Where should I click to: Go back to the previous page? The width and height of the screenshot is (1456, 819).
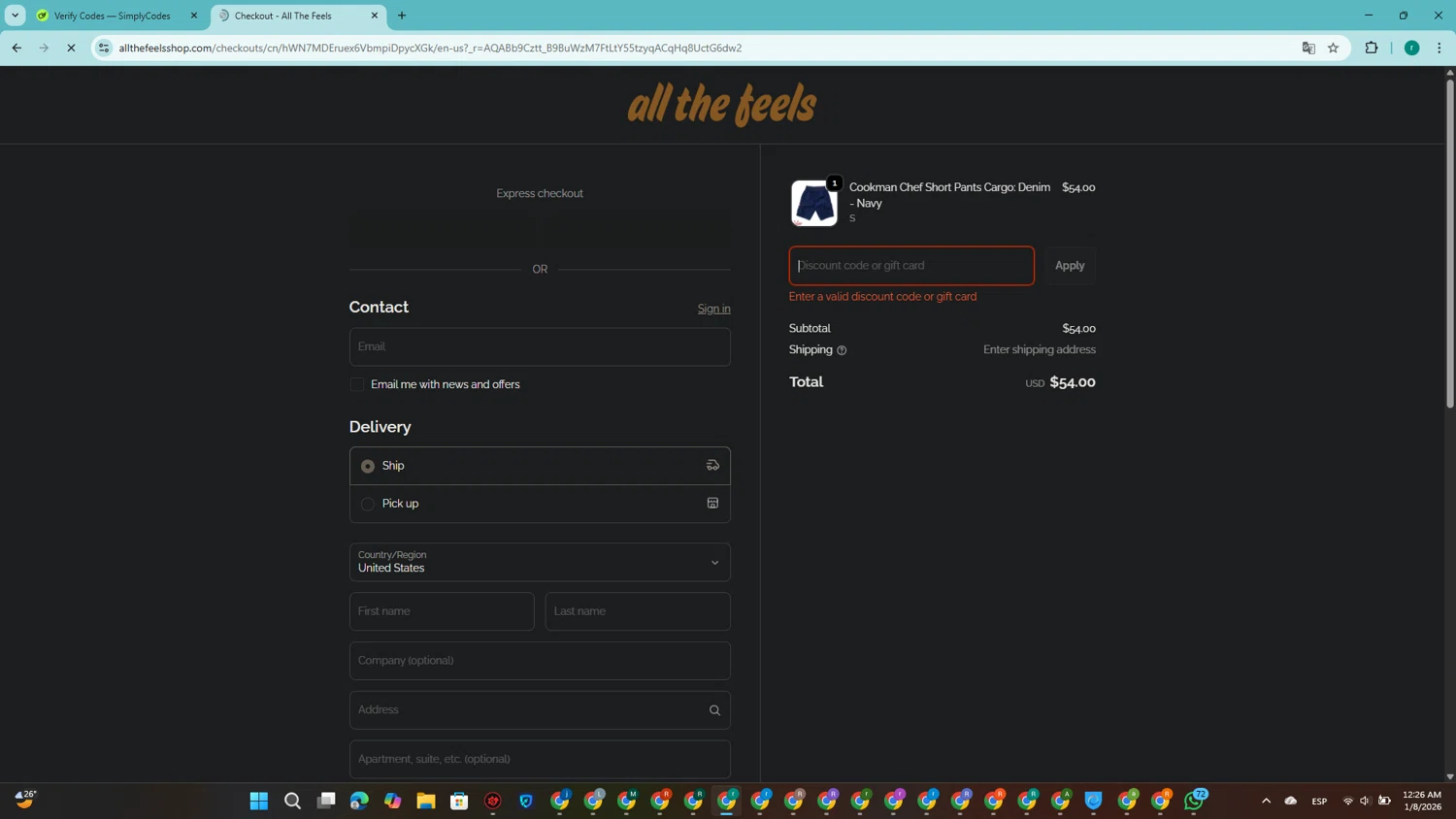tap(17, 48)
